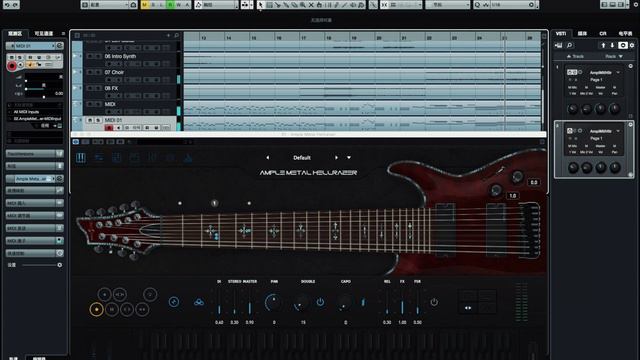This screenshot has height=360, width=640.
Task: Open first AmpleMetal instrument slot dropdown arrow
Action: click(618, 72)
